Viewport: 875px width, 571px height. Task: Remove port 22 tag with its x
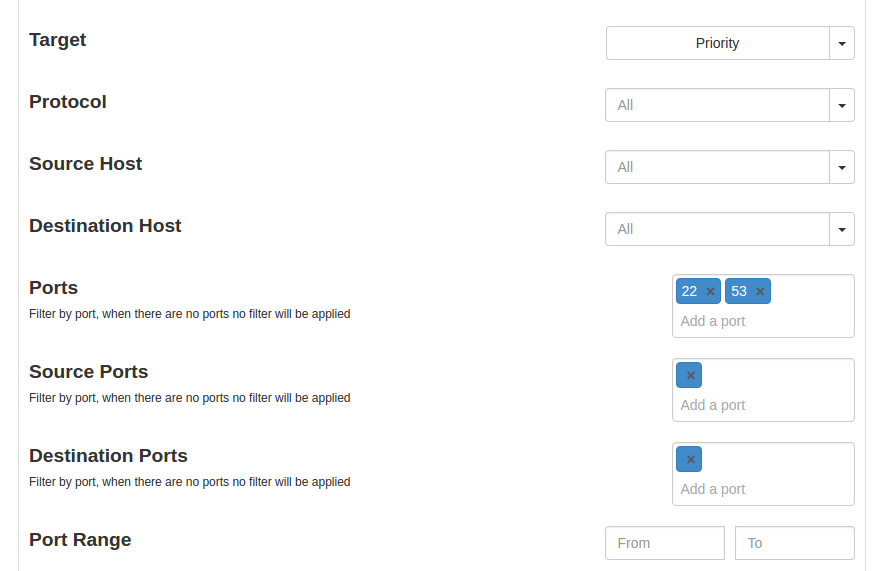(710, 292)
